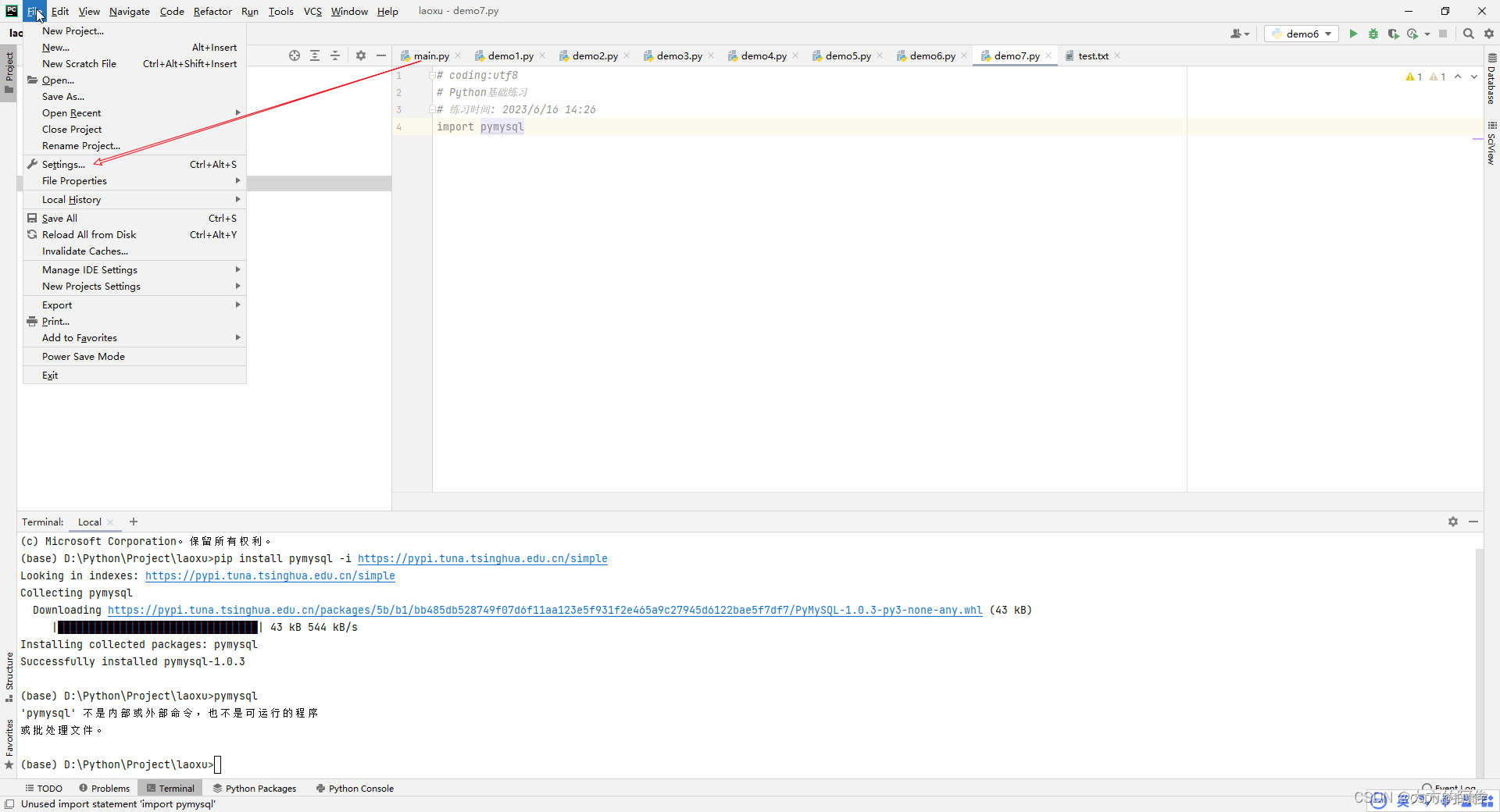Viewport: 1500px width, 812px height.
Task: Toggle the Project tool window on the left edge
Action: [9, 72]
